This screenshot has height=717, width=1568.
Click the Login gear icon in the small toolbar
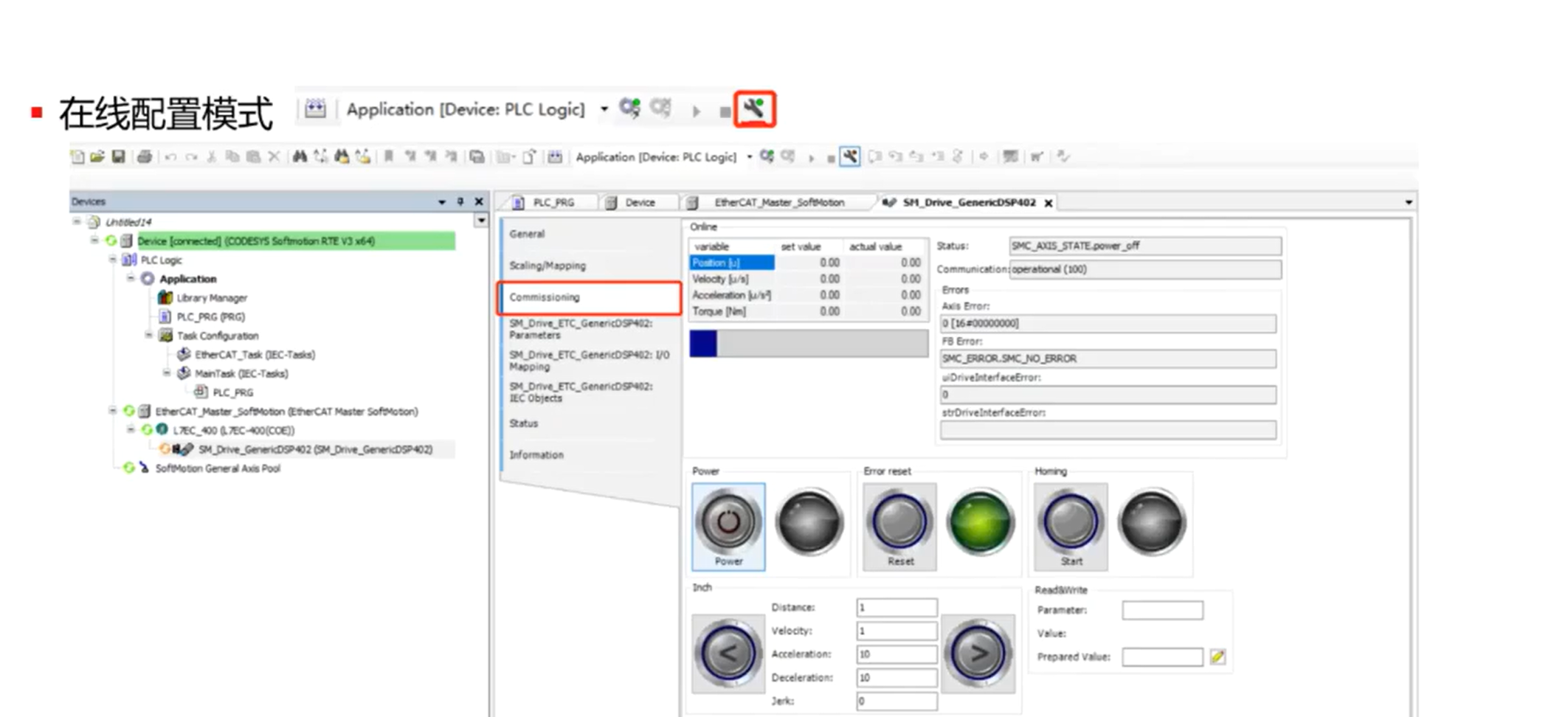pyautogui.click(x=767, y=156)
